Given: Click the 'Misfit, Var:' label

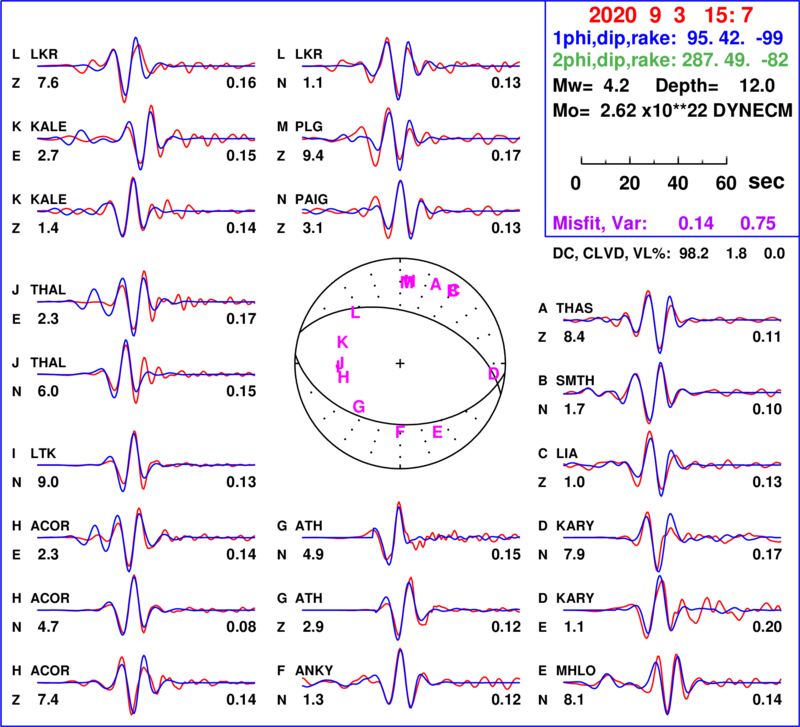Looking at the screenshot, I should click(x=599, y=223).
